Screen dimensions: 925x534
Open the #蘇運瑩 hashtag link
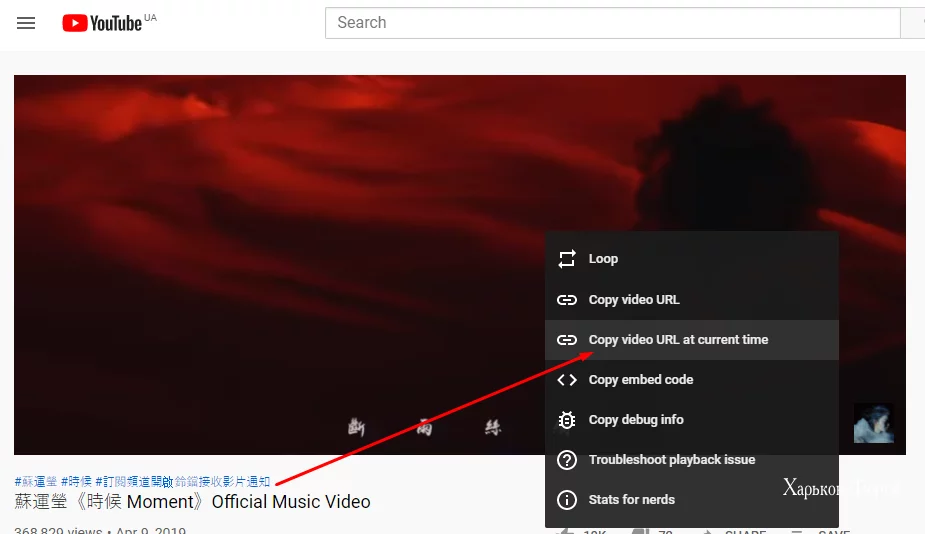(x=35, y=481)
